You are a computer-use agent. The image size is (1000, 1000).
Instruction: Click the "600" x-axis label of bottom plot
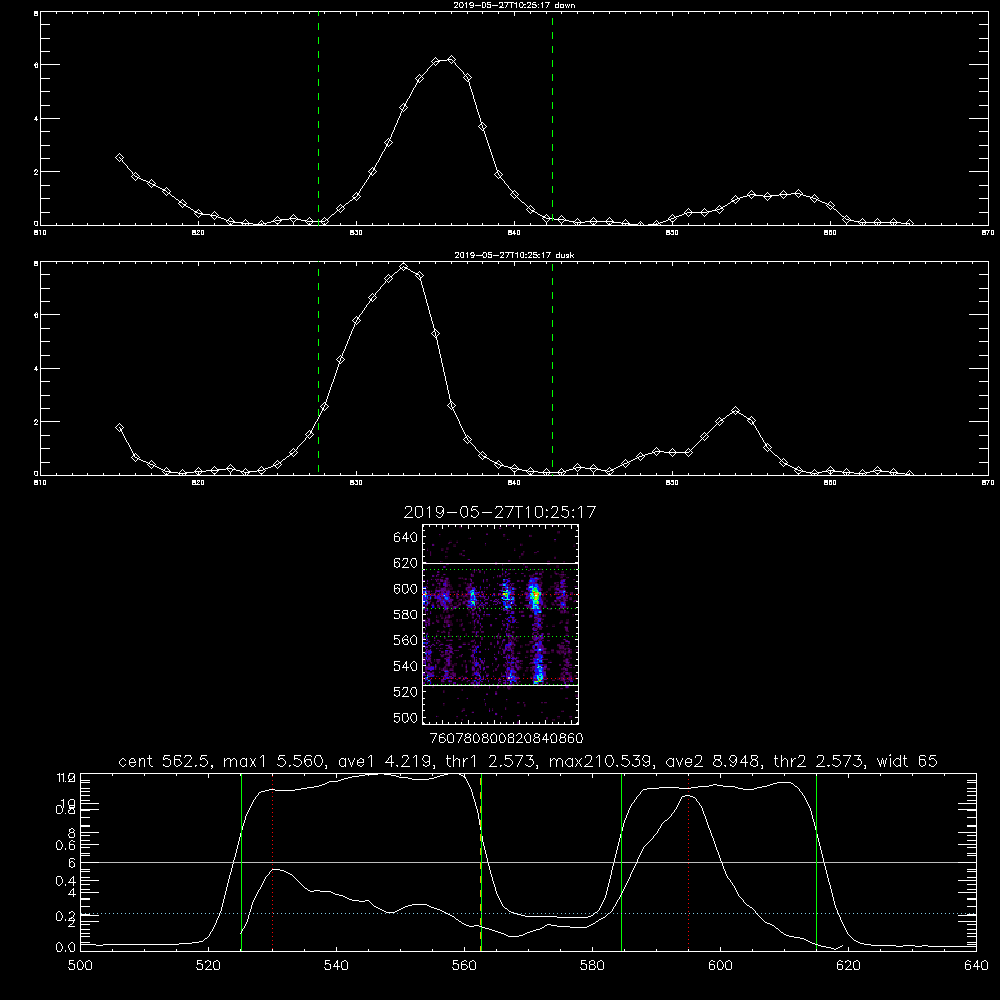[720, 966]
